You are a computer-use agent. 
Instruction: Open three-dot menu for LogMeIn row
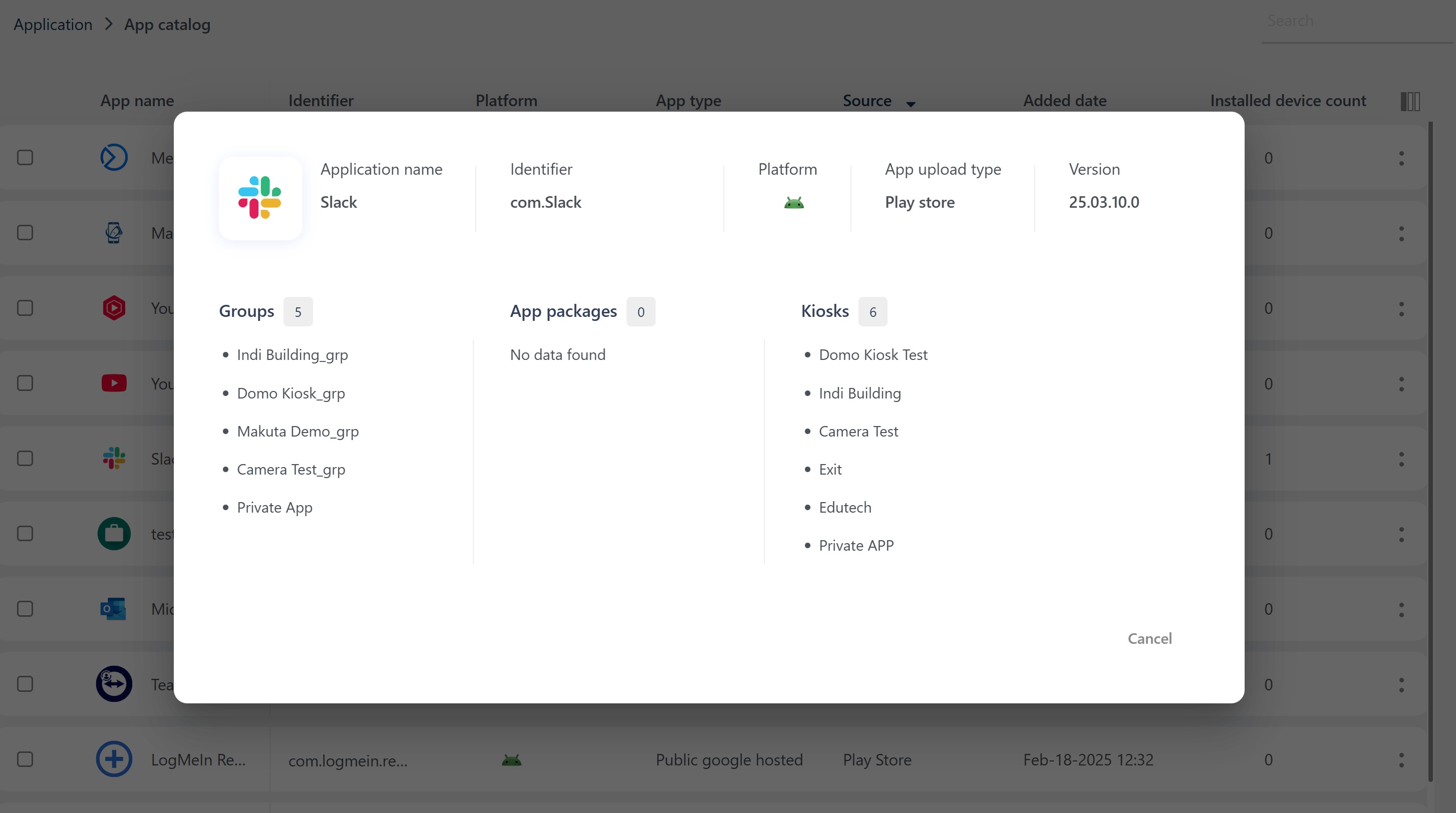click(x=1401, y=760)
